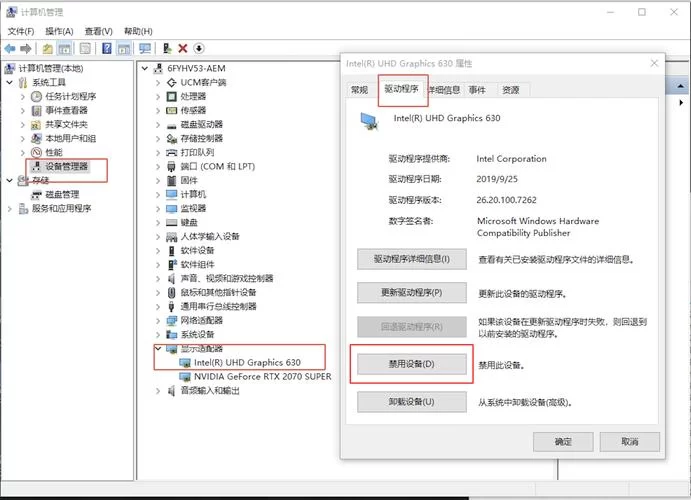Click the 驱动程序详细信息(I) button

(x=412, y=259)
